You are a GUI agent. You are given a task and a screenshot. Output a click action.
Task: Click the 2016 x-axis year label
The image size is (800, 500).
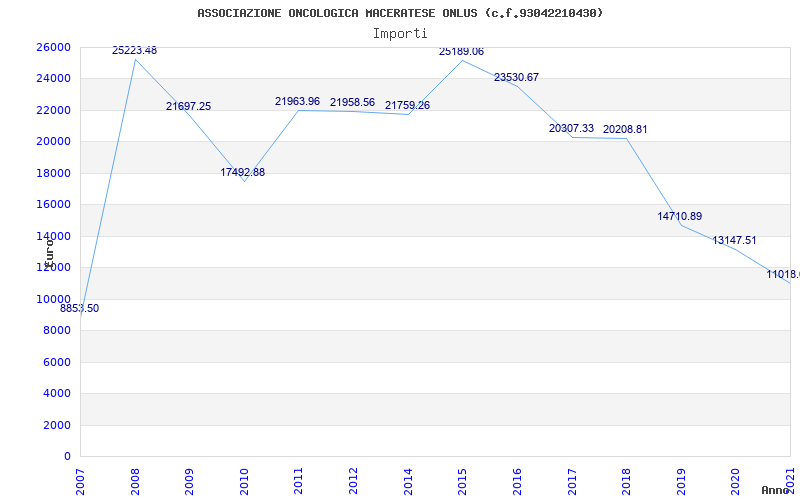[x=517, y=481]
